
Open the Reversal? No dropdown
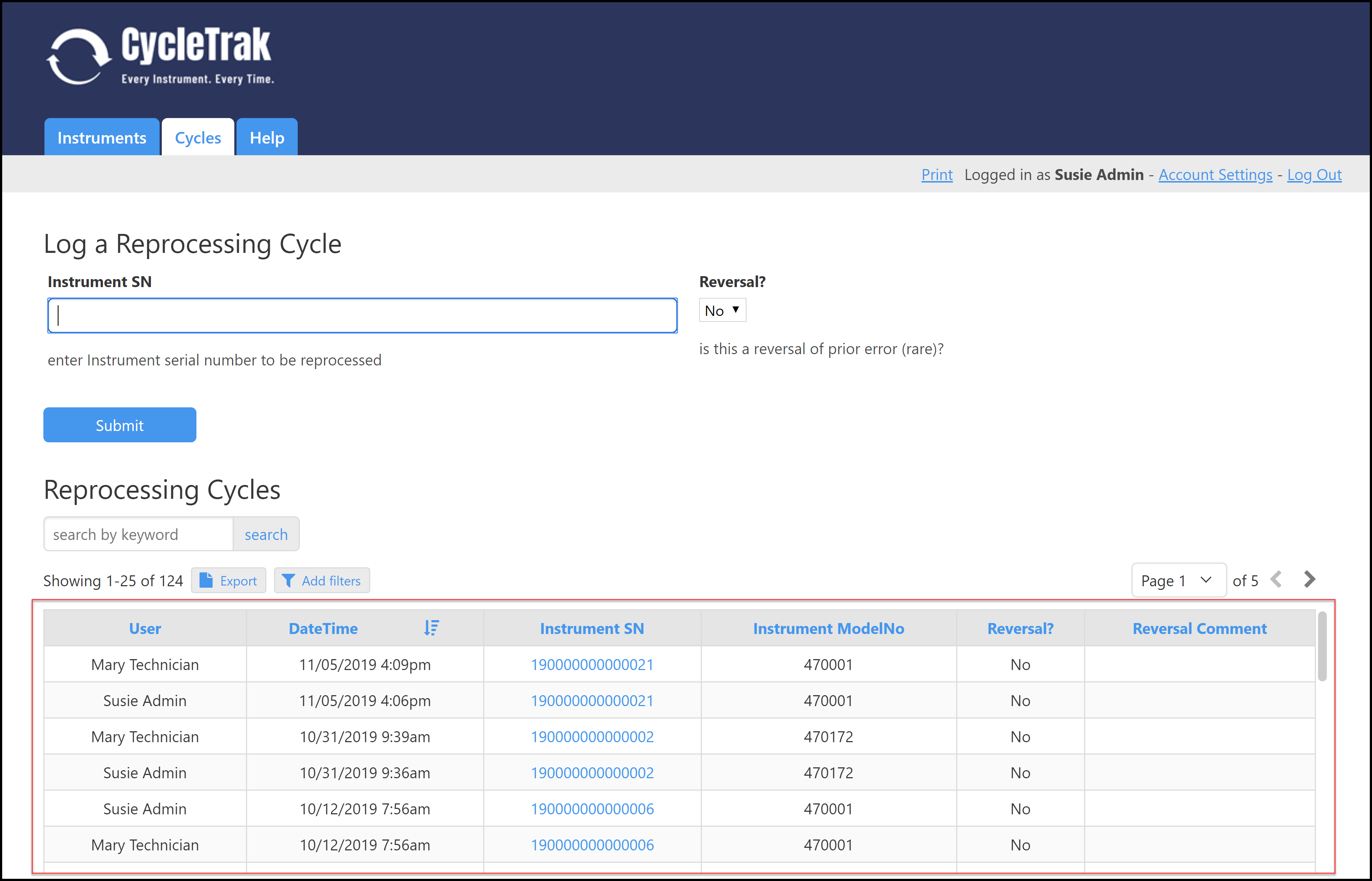pos(722,310)
